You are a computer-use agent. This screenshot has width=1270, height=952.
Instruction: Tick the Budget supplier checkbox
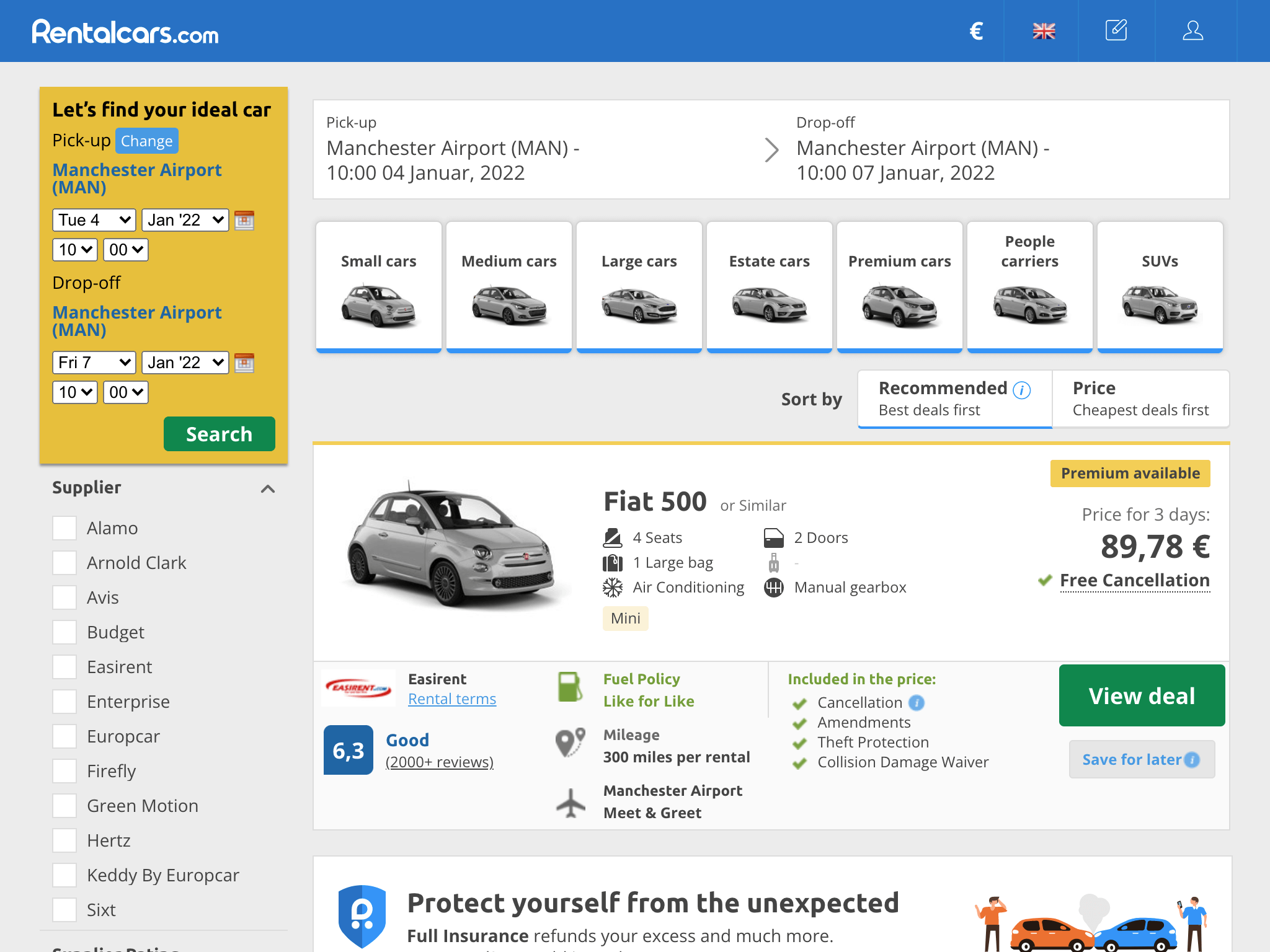64,632
